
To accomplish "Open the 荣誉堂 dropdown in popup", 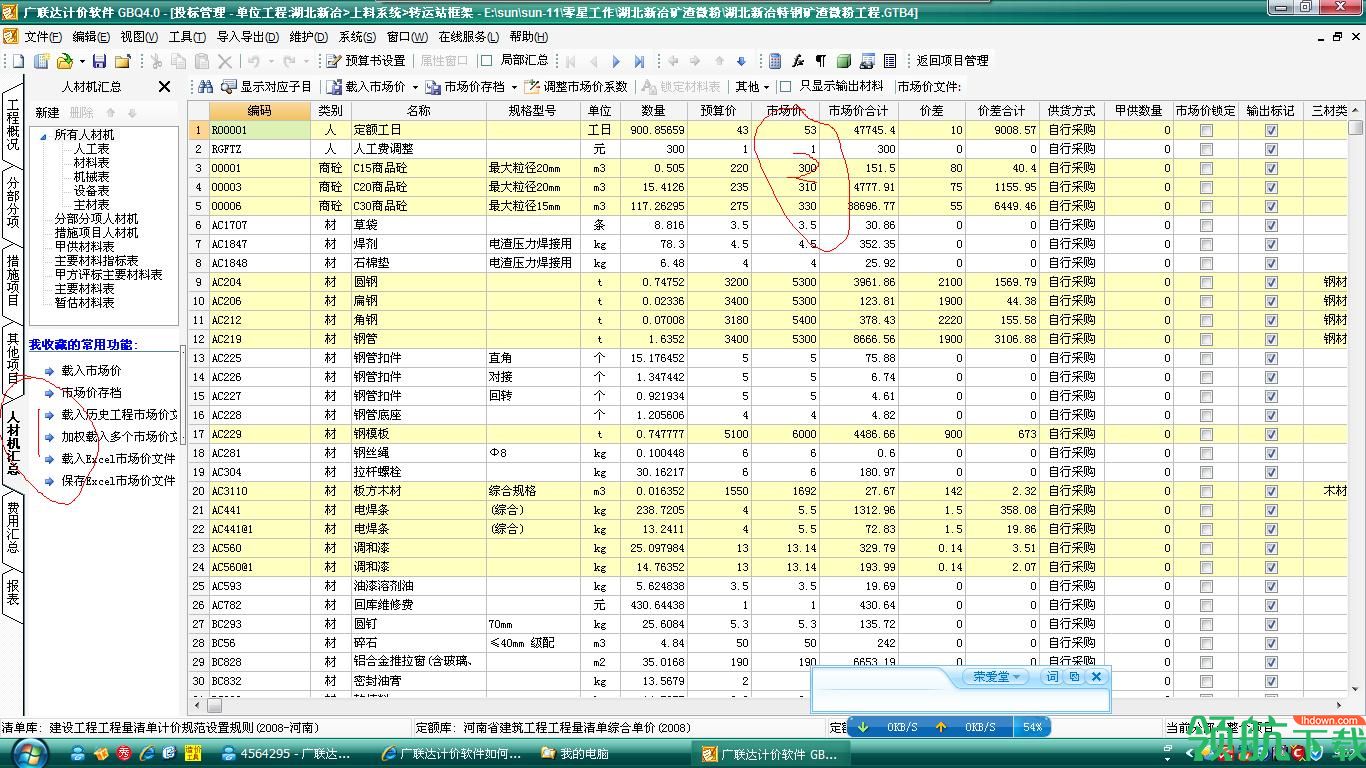I will click(997, 677).
